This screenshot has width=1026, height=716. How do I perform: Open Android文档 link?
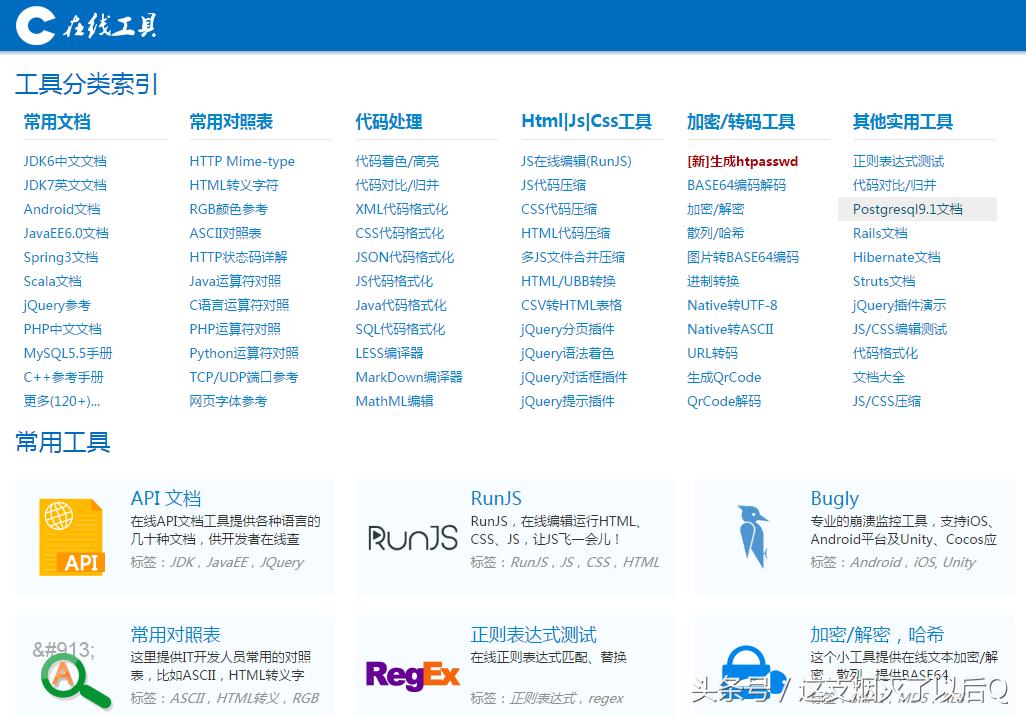point(62,209)
